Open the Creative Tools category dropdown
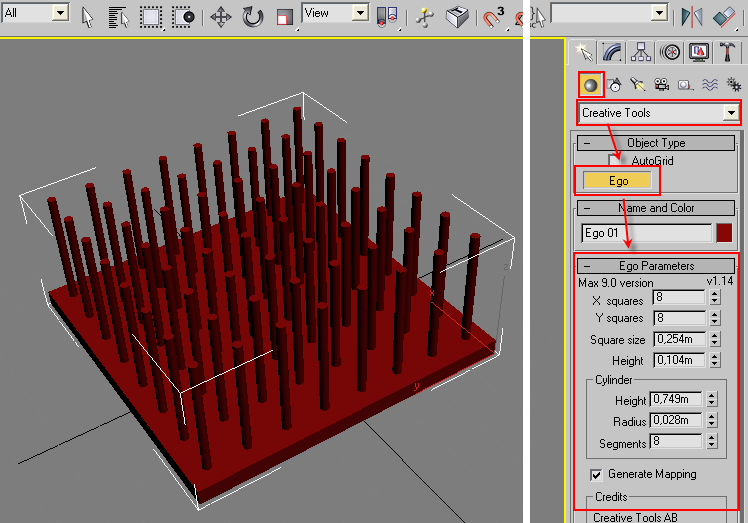Viewport: 748px width, 523px height. pyautogui.click(x=659, y=113)
